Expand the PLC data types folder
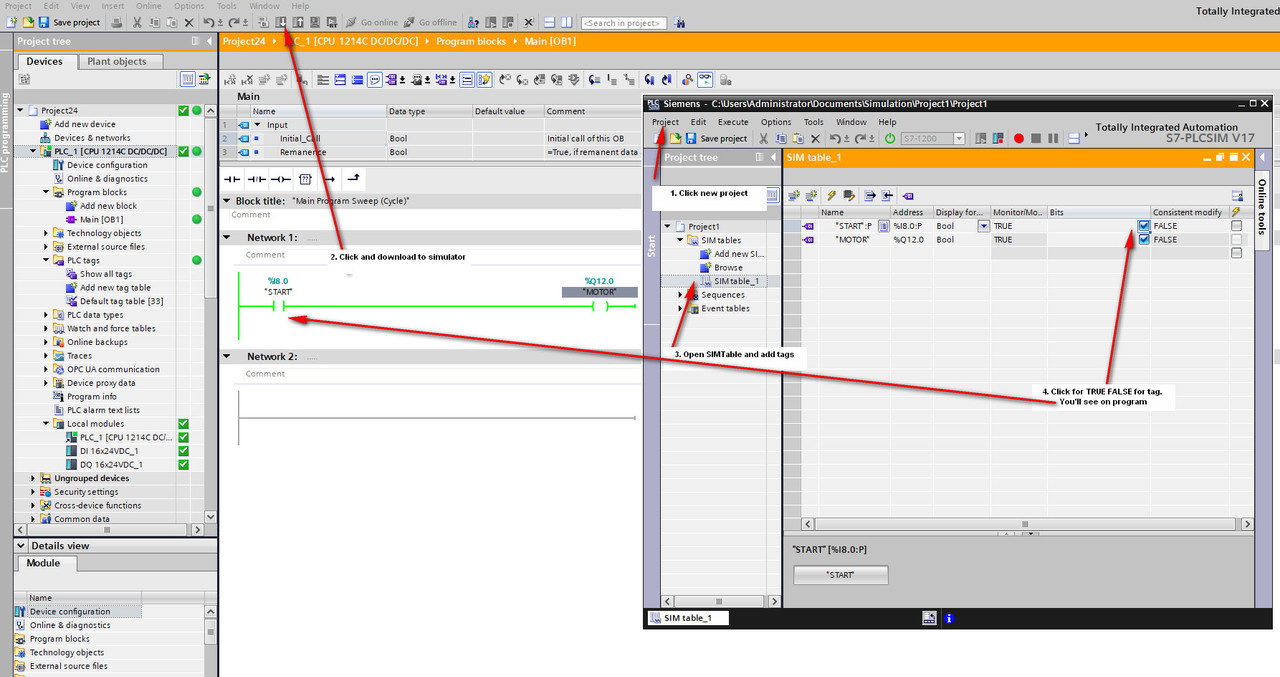The height and width of the screenshot is (677, 1280). pos(46,315)
